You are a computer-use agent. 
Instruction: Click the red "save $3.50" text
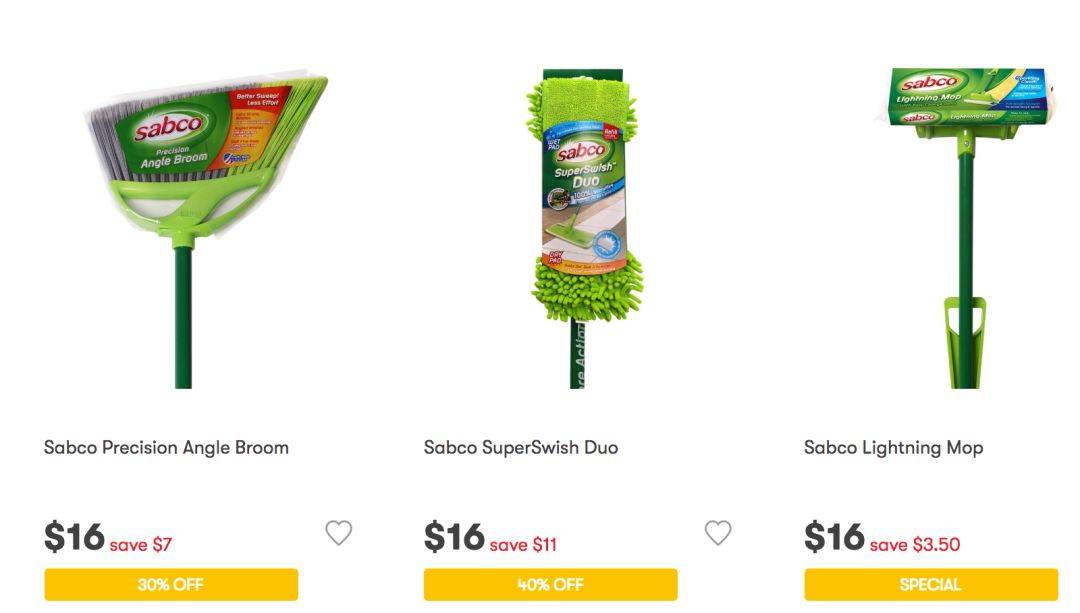click(x=915, y=545)
